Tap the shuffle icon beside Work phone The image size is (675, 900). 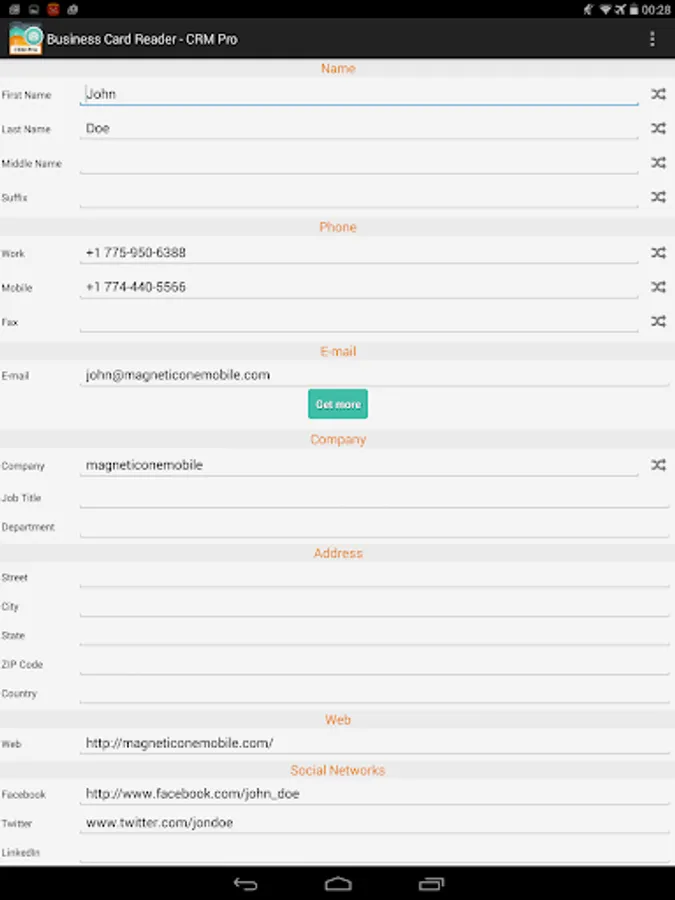(658, 253)
